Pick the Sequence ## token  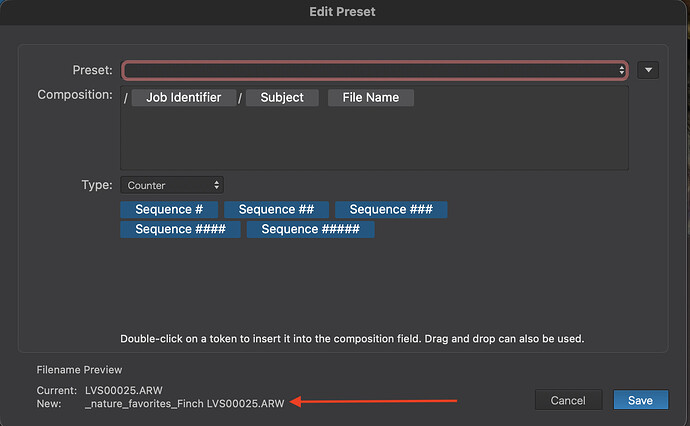(276, 209)
